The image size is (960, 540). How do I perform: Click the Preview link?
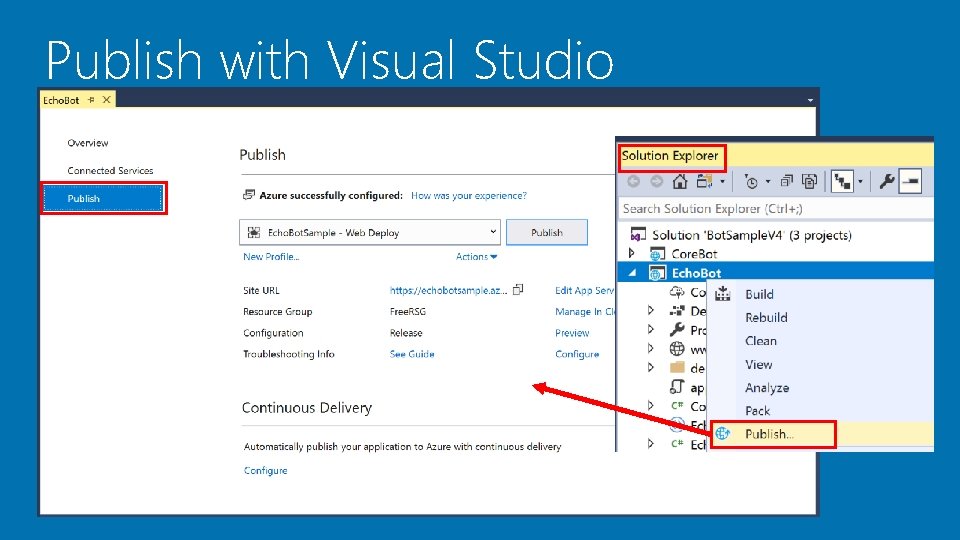pyautogui.click(x=572, y=333)
